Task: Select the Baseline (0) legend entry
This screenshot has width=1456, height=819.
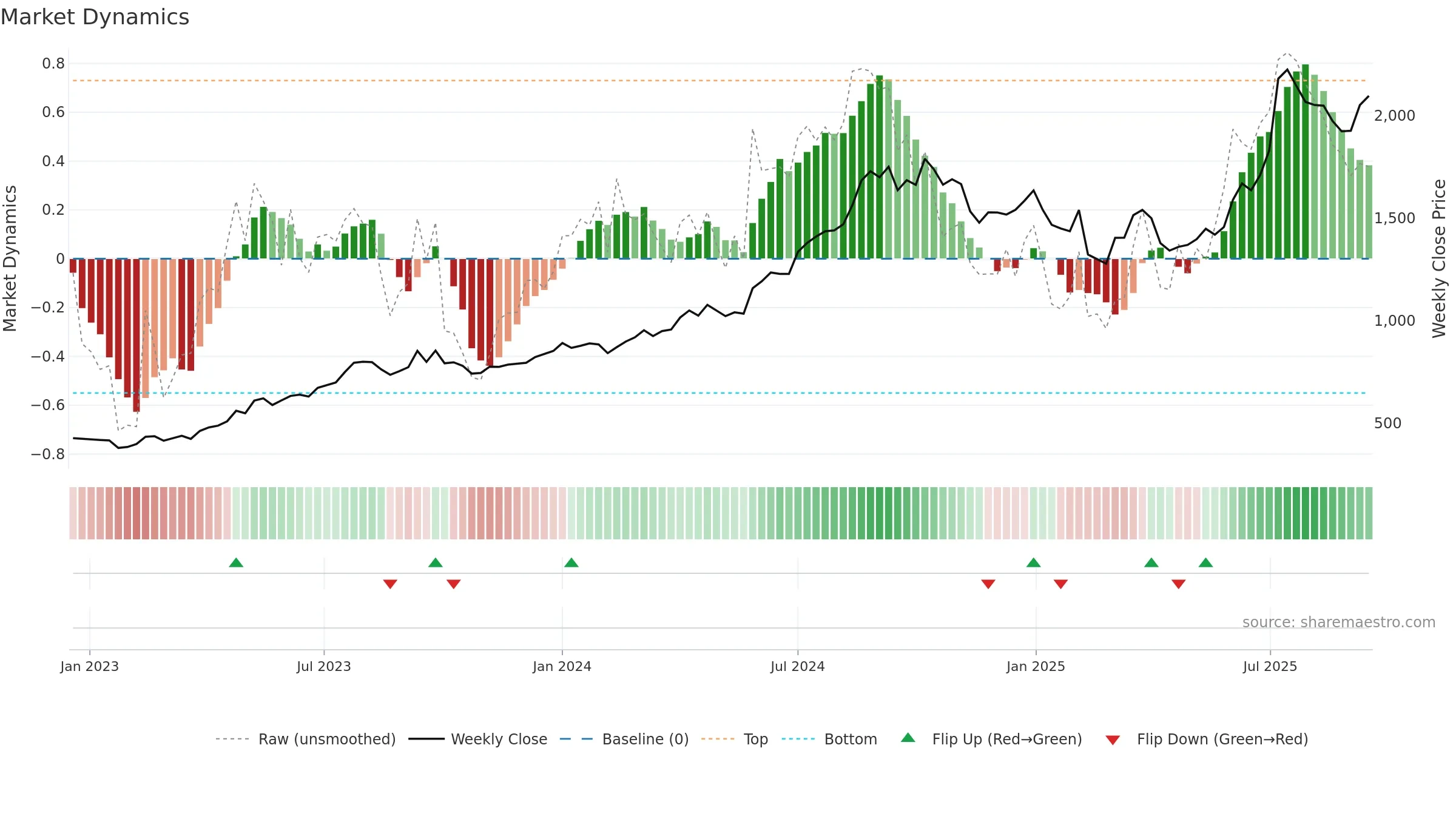Action: point(624,739)
